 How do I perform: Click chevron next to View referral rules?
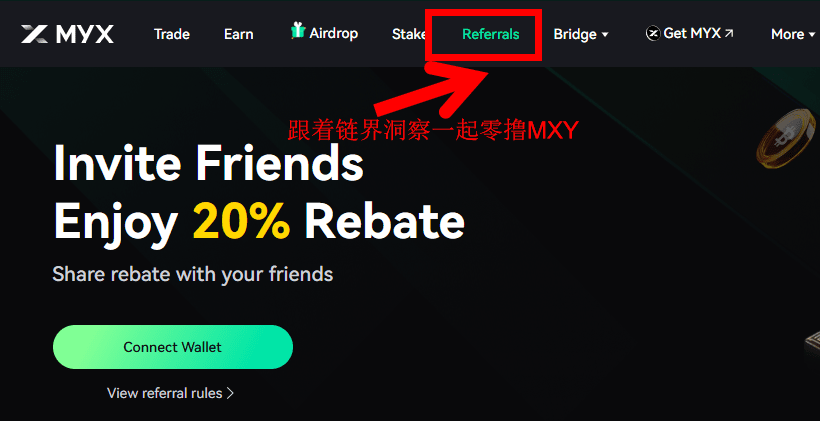[230, 393]
